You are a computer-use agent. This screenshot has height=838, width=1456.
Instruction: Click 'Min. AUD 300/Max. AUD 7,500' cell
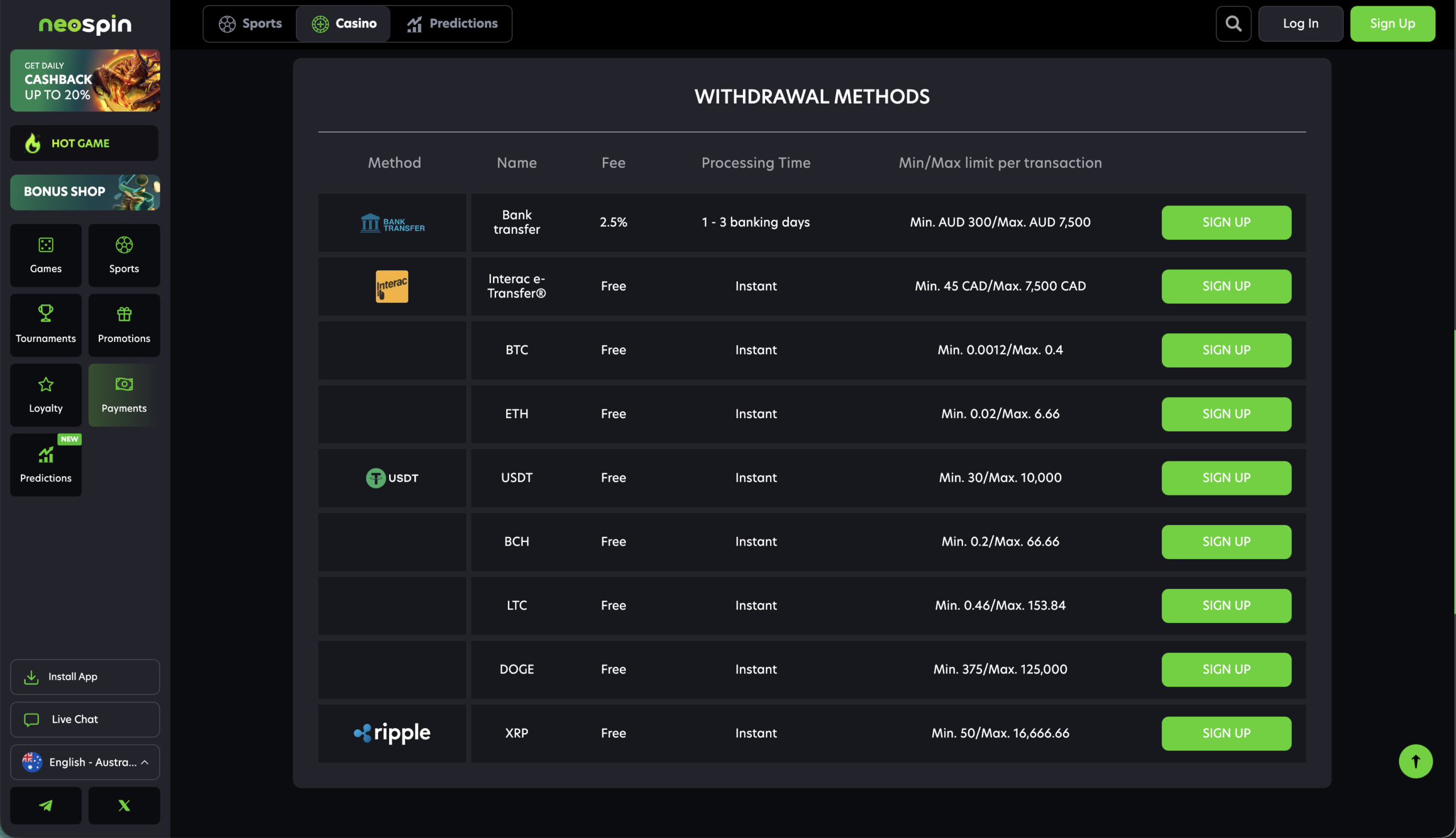coord(1000,222)
